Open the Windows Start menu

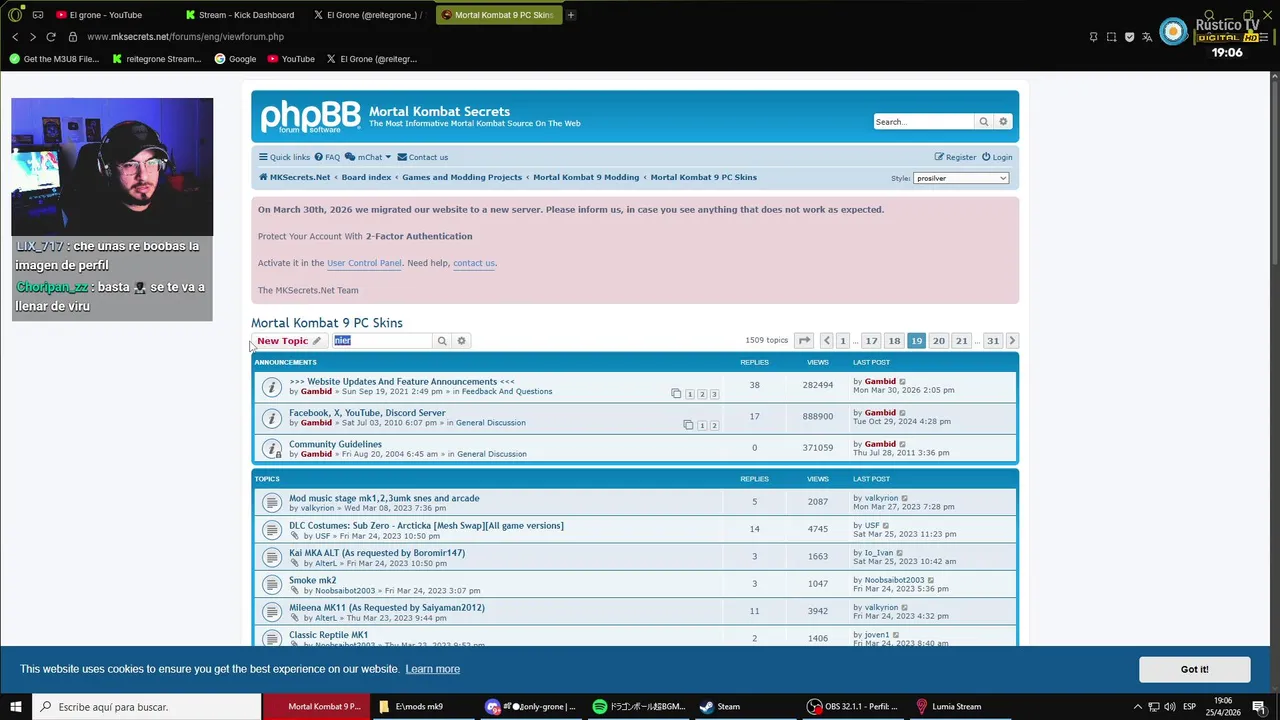pyautogui.click(x=15, y=707)
